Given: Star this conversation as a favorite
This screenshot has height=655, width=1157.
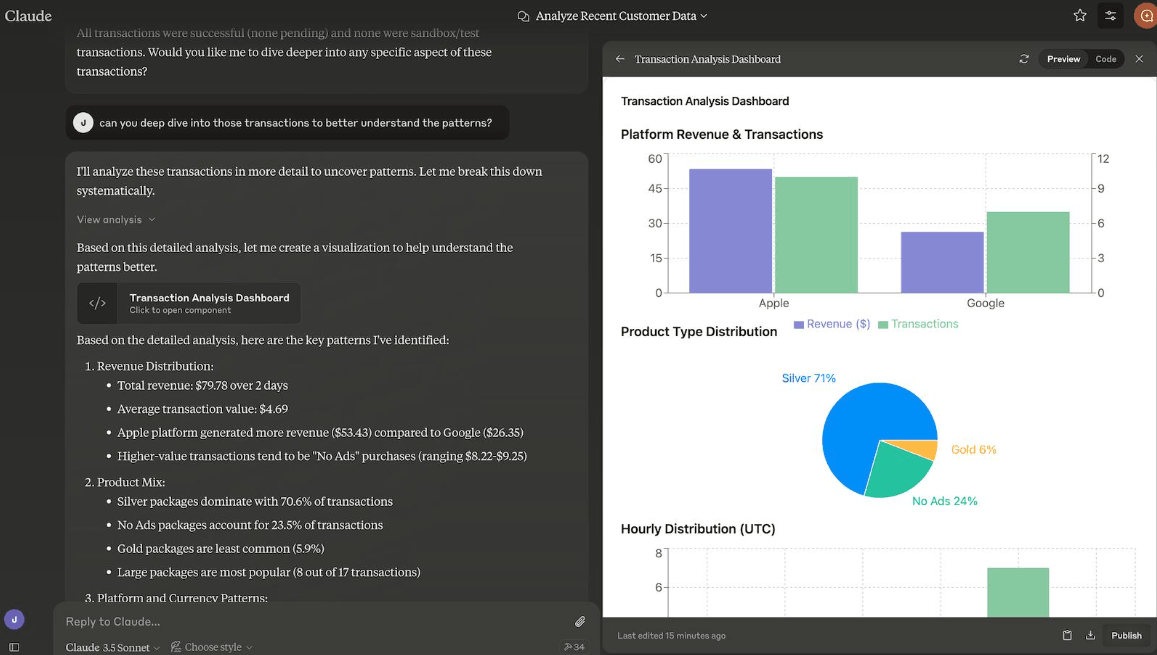Looking at the screenshot, I should click(1080, 15).
